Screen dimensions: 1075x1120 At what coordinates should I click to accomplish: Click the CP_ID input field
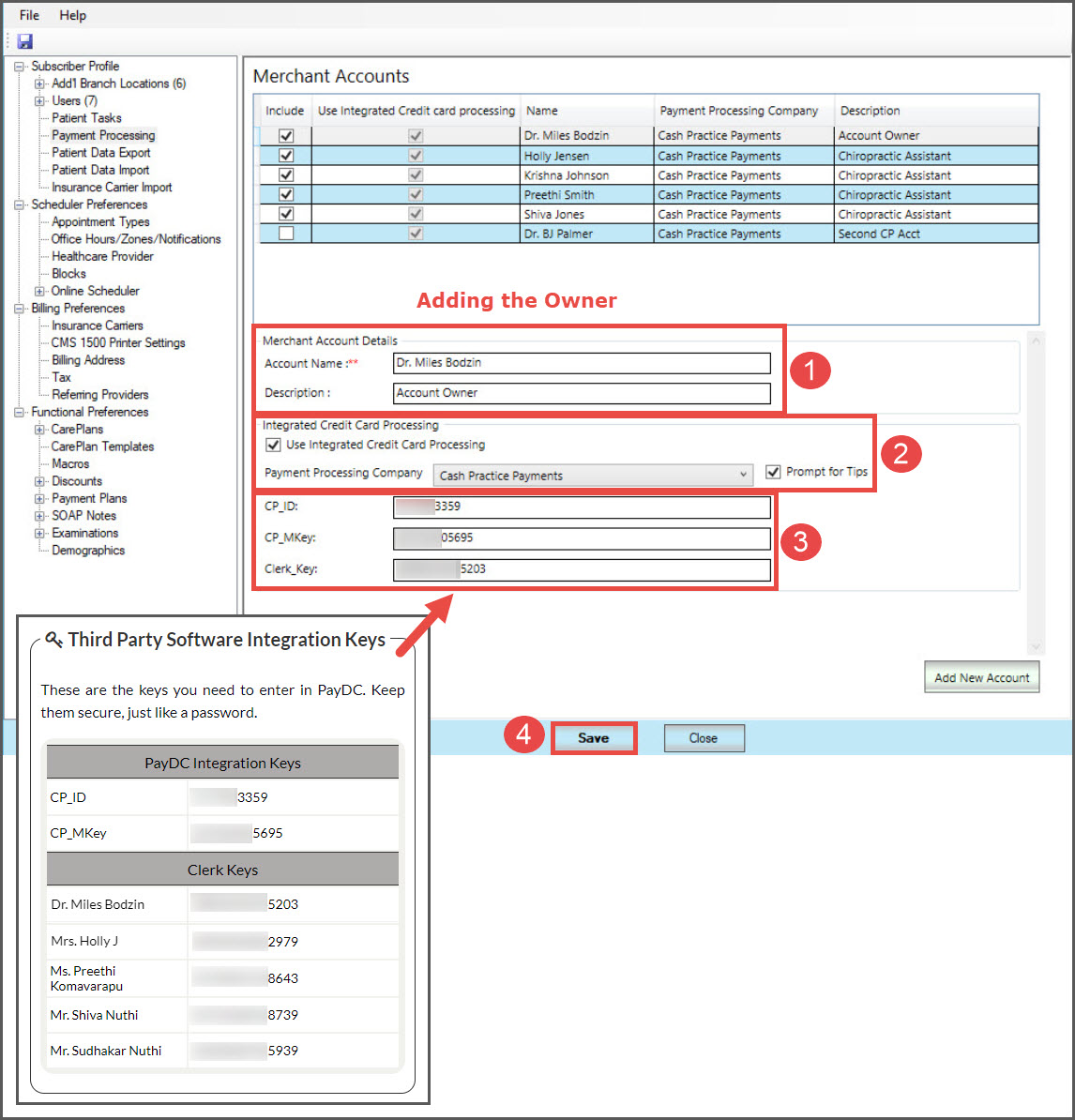[x=582, y=507]
